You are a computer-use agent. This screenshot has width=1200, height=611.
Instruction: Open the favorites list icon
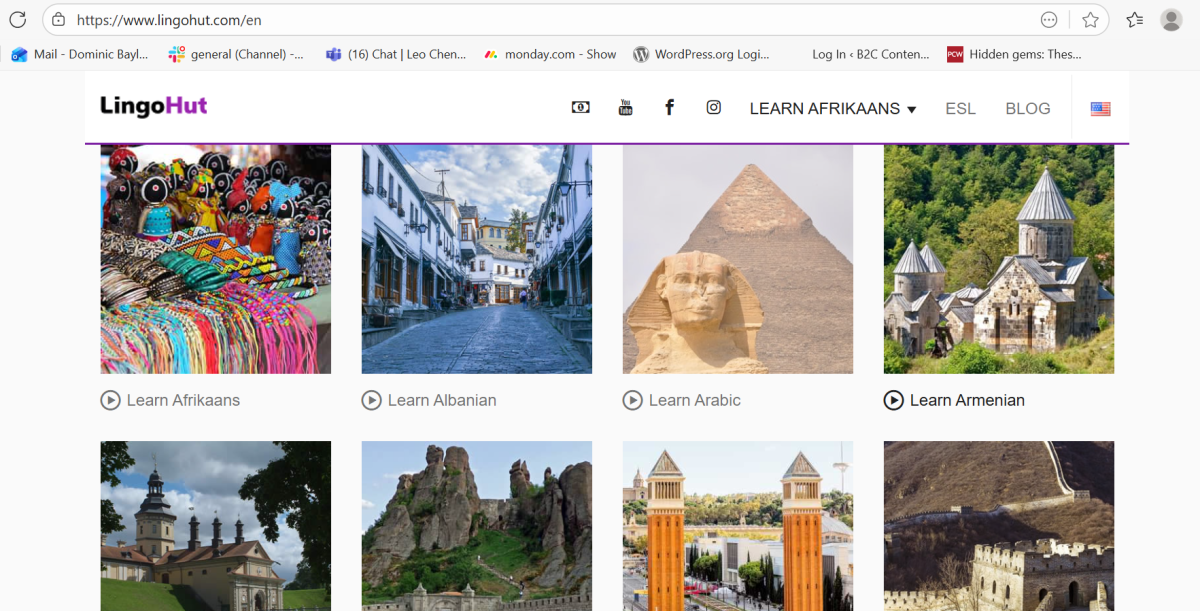(x=1134, y=20)
